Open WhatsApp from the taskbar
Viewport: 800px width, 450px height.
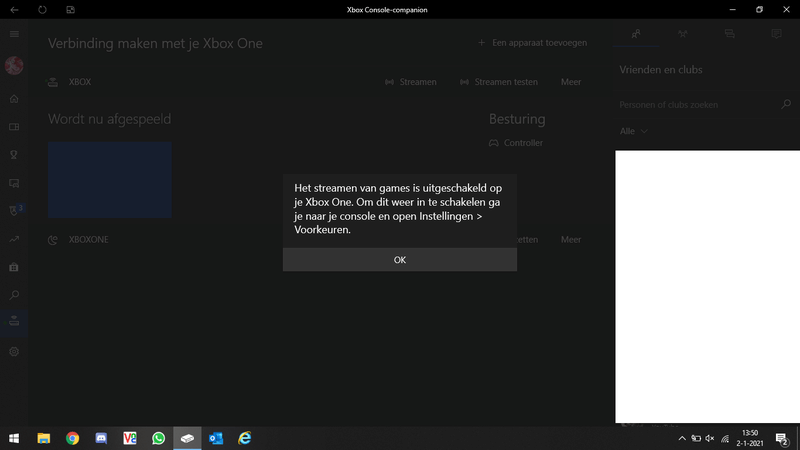(x=158, y=438)
